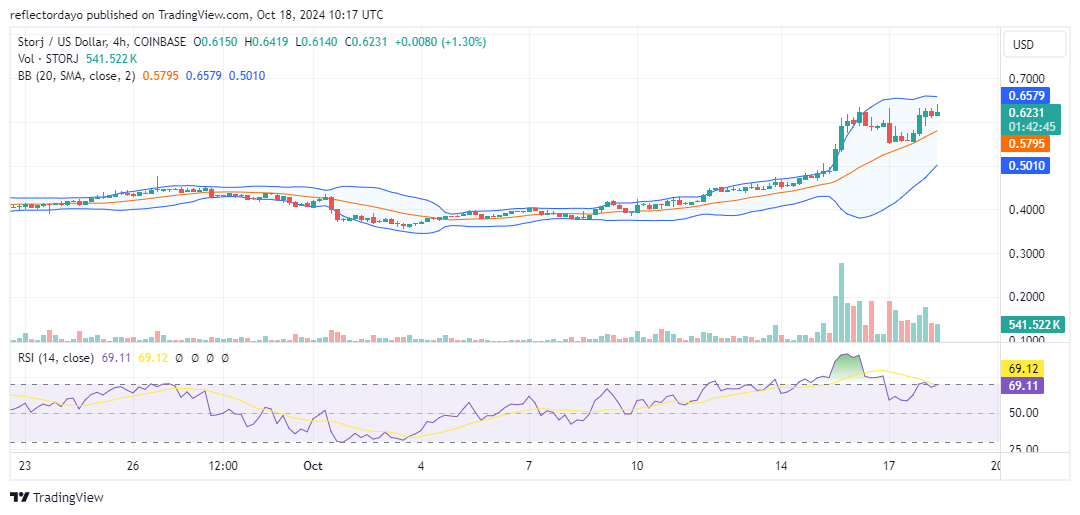Click the 0.7000 price scale label
Screen dimensions: 1080x515
[1027, 78]
